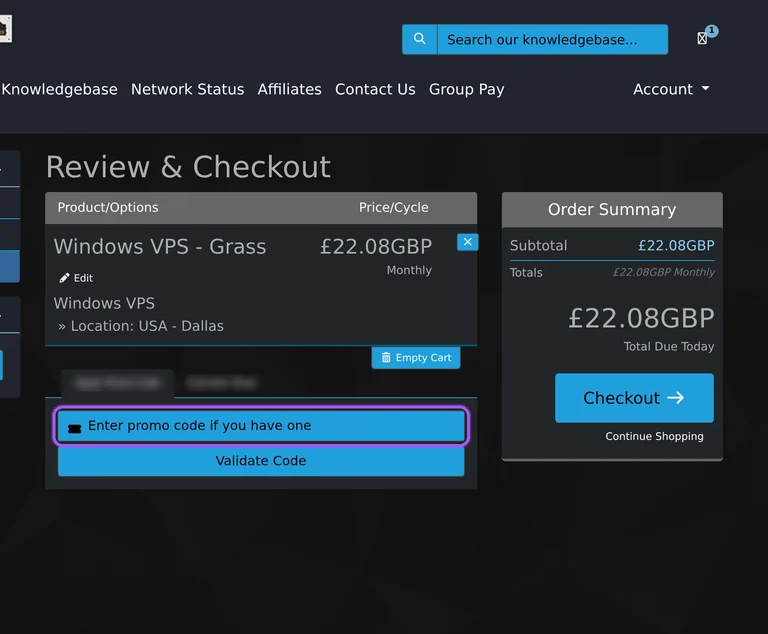Click Continue Shopping link
768x634 pixels.
click(654, 436)
